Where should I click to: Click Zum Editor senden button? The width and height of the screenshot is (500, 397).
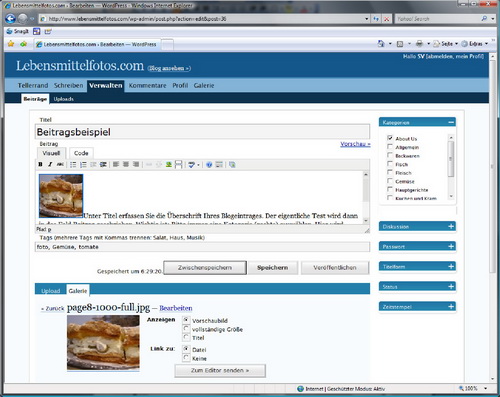pyautogui.click(x=220, y=370)
